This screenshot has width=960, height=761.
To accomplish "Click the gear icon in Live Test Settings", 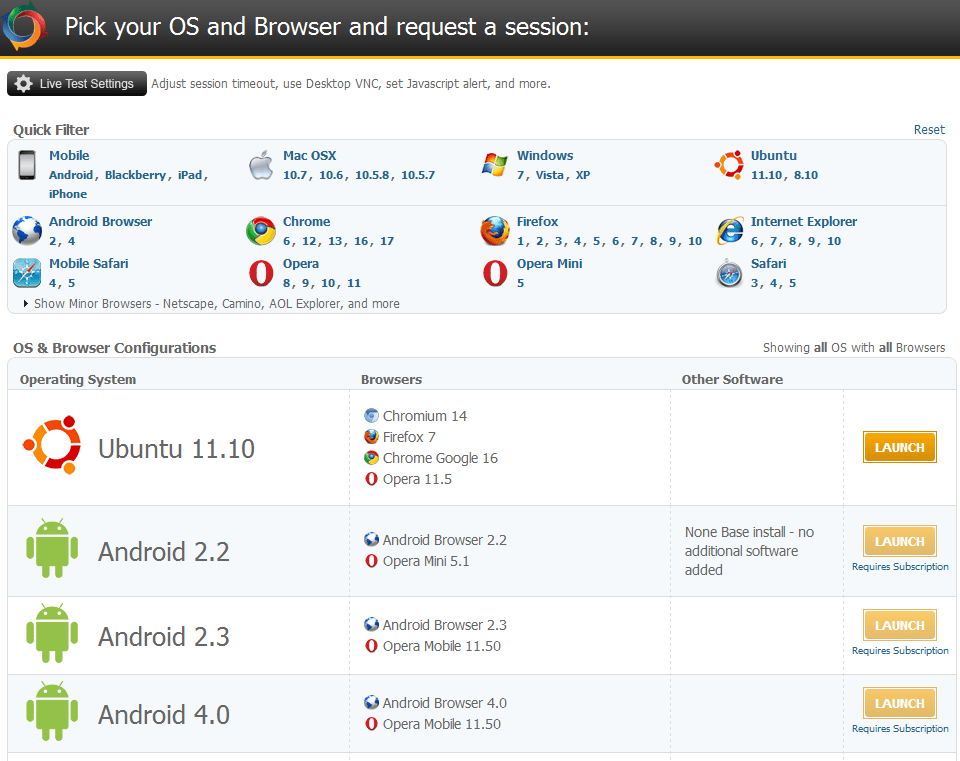I will pyautogui.click(x=23, y=84).
